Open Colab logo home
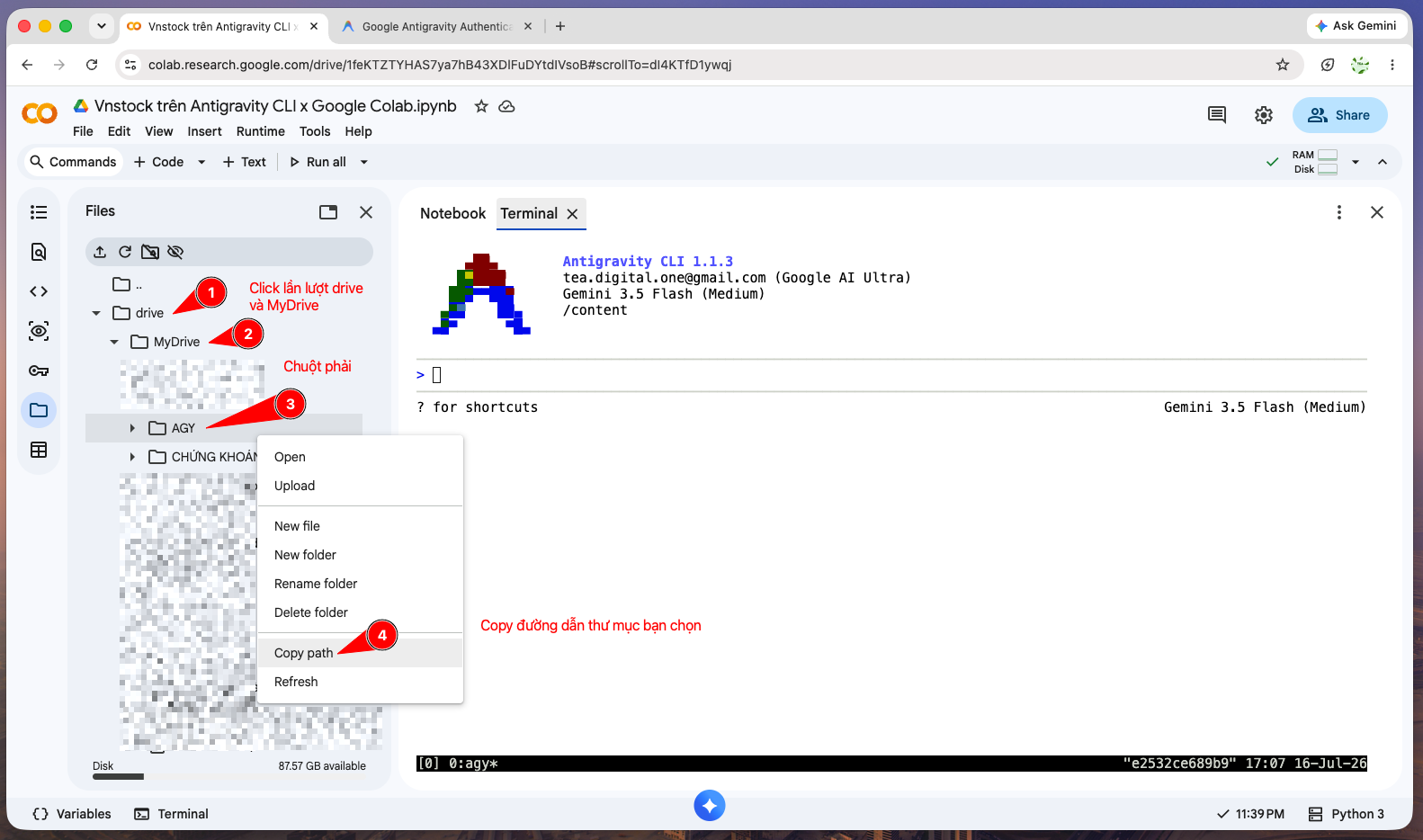This screenshot has width=1423, height=840. 39,113
